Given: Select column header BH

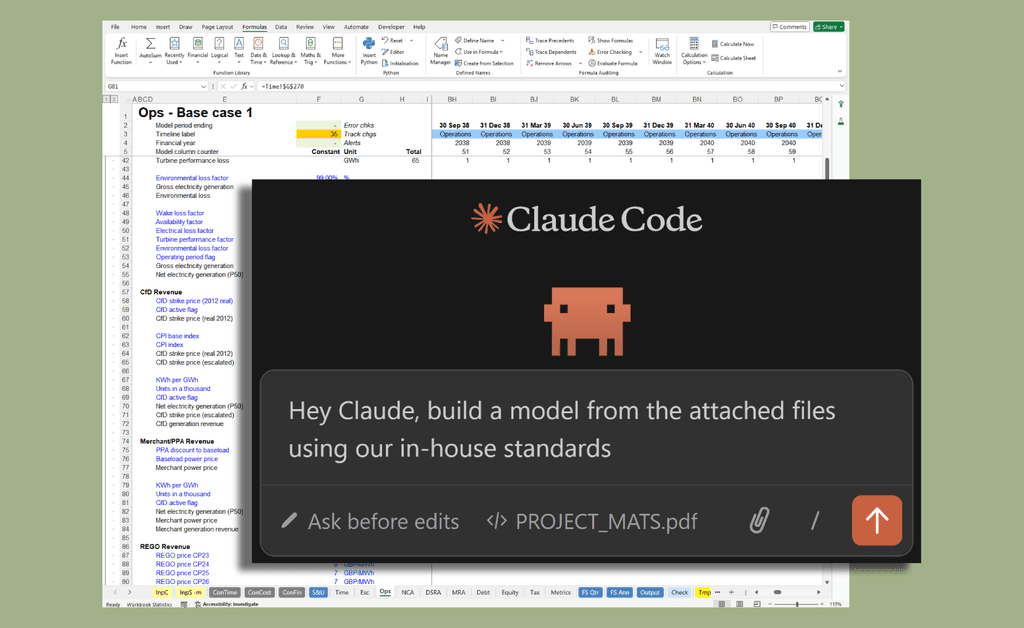Looking at the screenshot, I should tap(452, 99).
